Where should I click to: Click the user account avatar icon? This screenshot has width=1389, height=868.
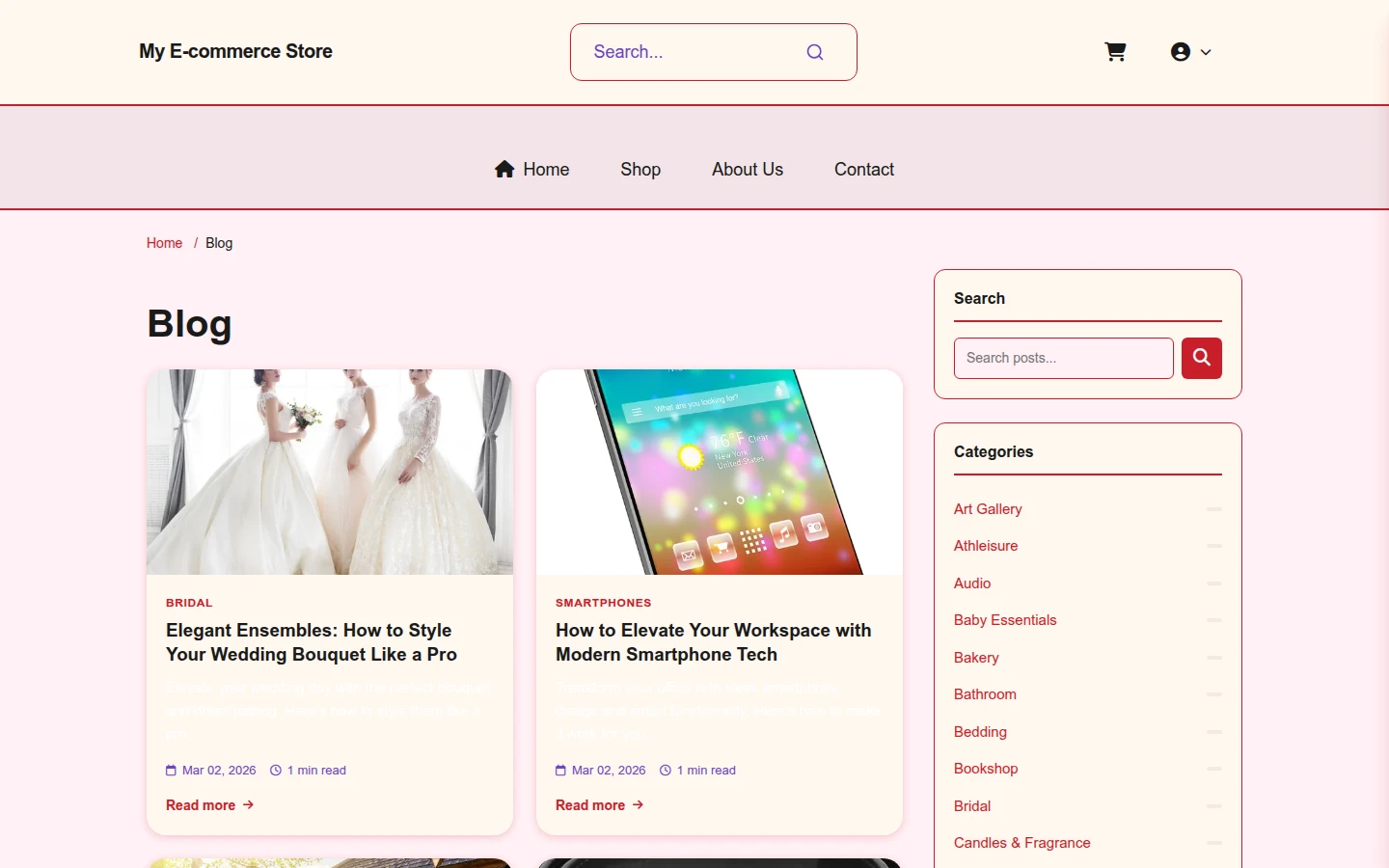(1181, 52)
